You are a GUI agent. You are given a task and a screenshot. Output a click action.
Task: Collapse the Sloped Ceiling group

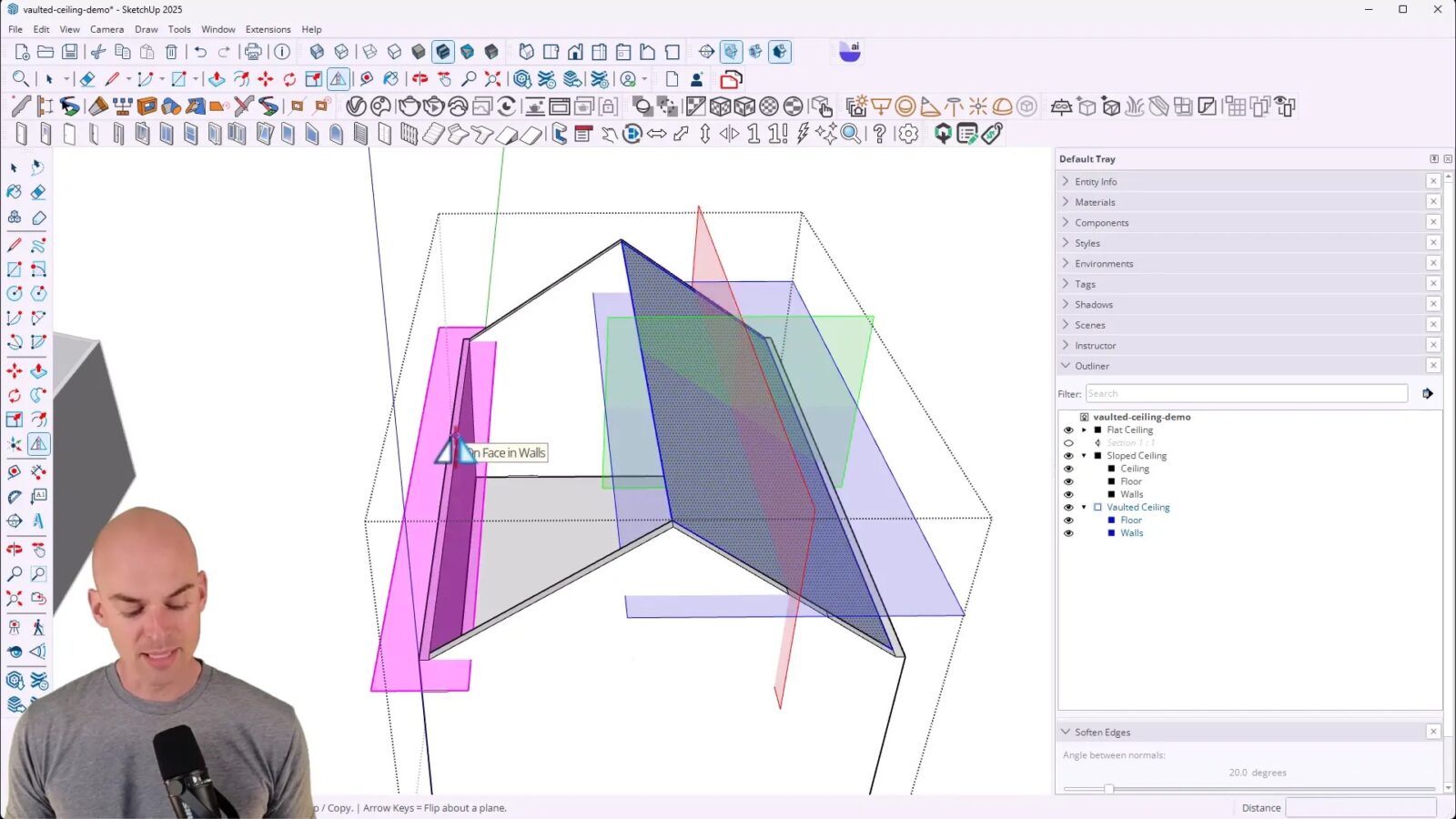pos(1083,455)
